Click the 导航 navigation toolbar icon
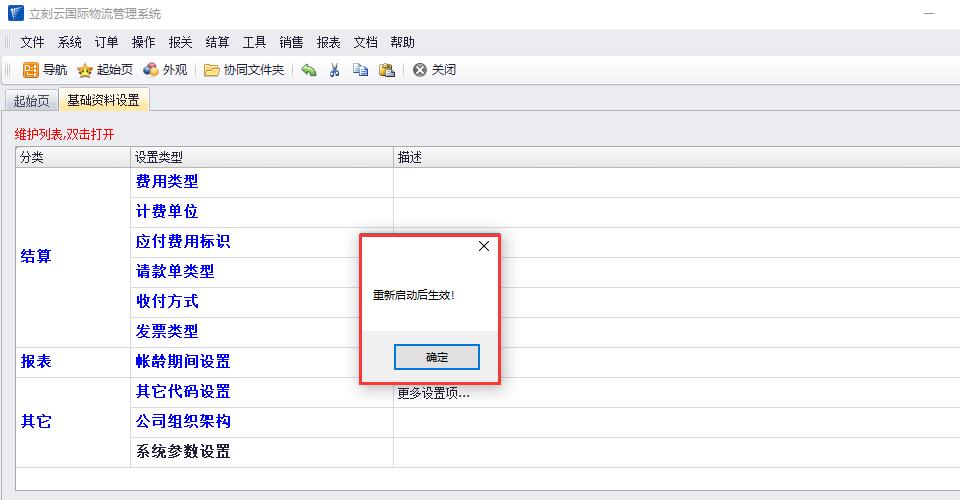The image size is (960, 500). coord(44,70)
